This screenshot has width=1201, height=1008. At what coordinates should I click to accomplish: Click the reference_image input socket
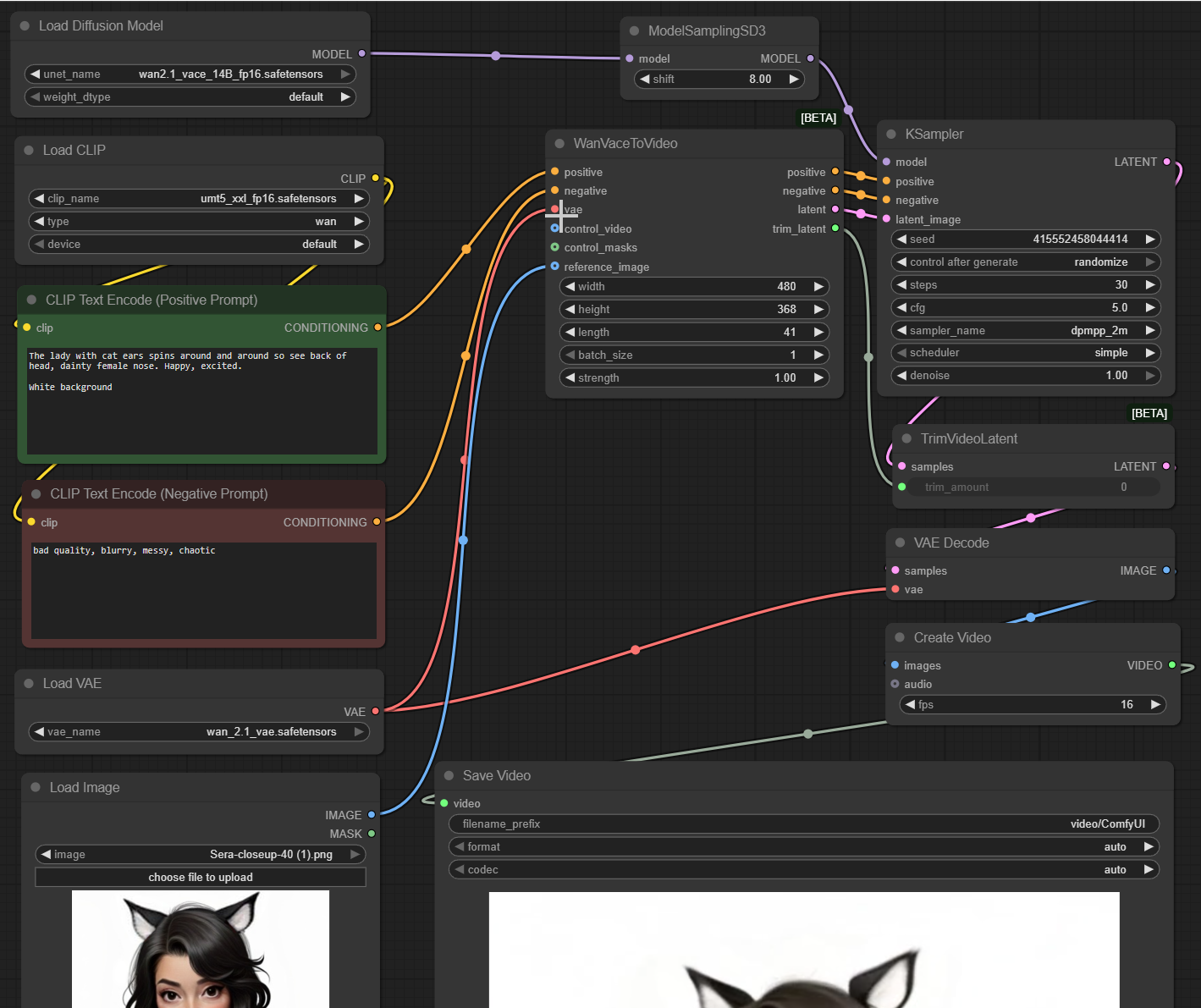coord(555,267)
